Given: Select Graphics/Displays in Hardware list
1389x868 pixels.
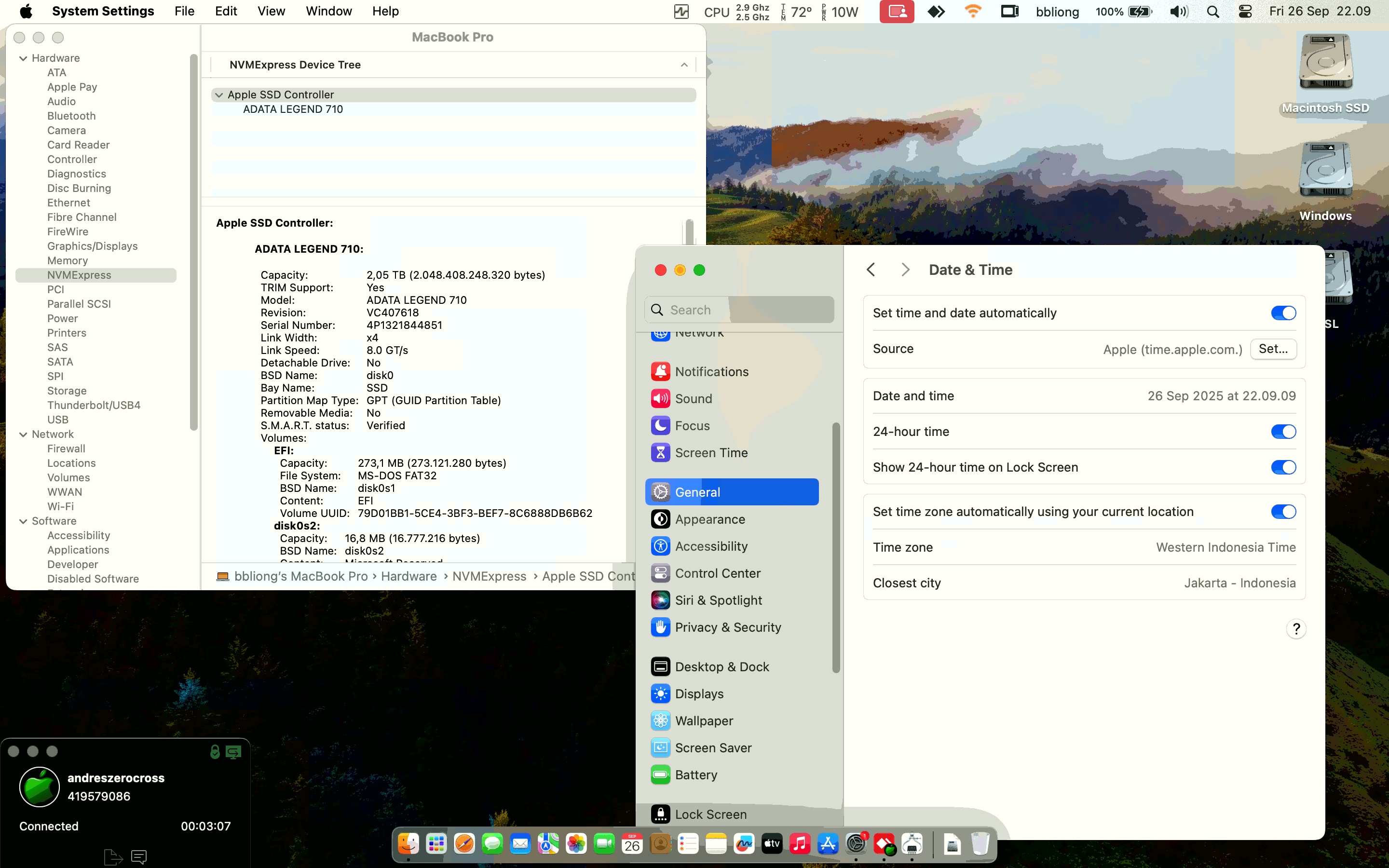Looking at the screenshot, I should click(x=93, y=246).
